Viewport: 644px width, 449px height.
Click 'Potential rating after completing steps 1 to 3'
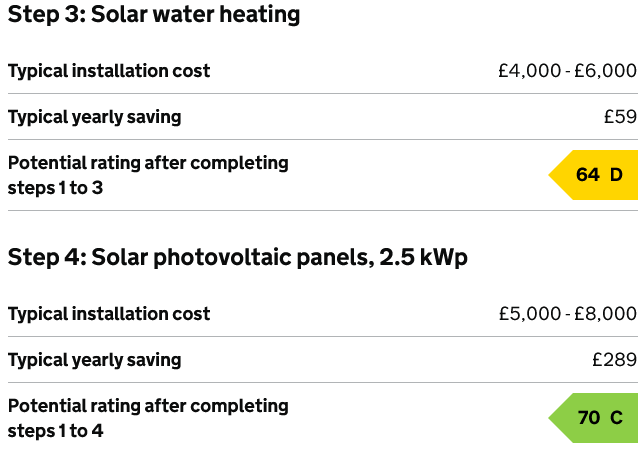148,175
